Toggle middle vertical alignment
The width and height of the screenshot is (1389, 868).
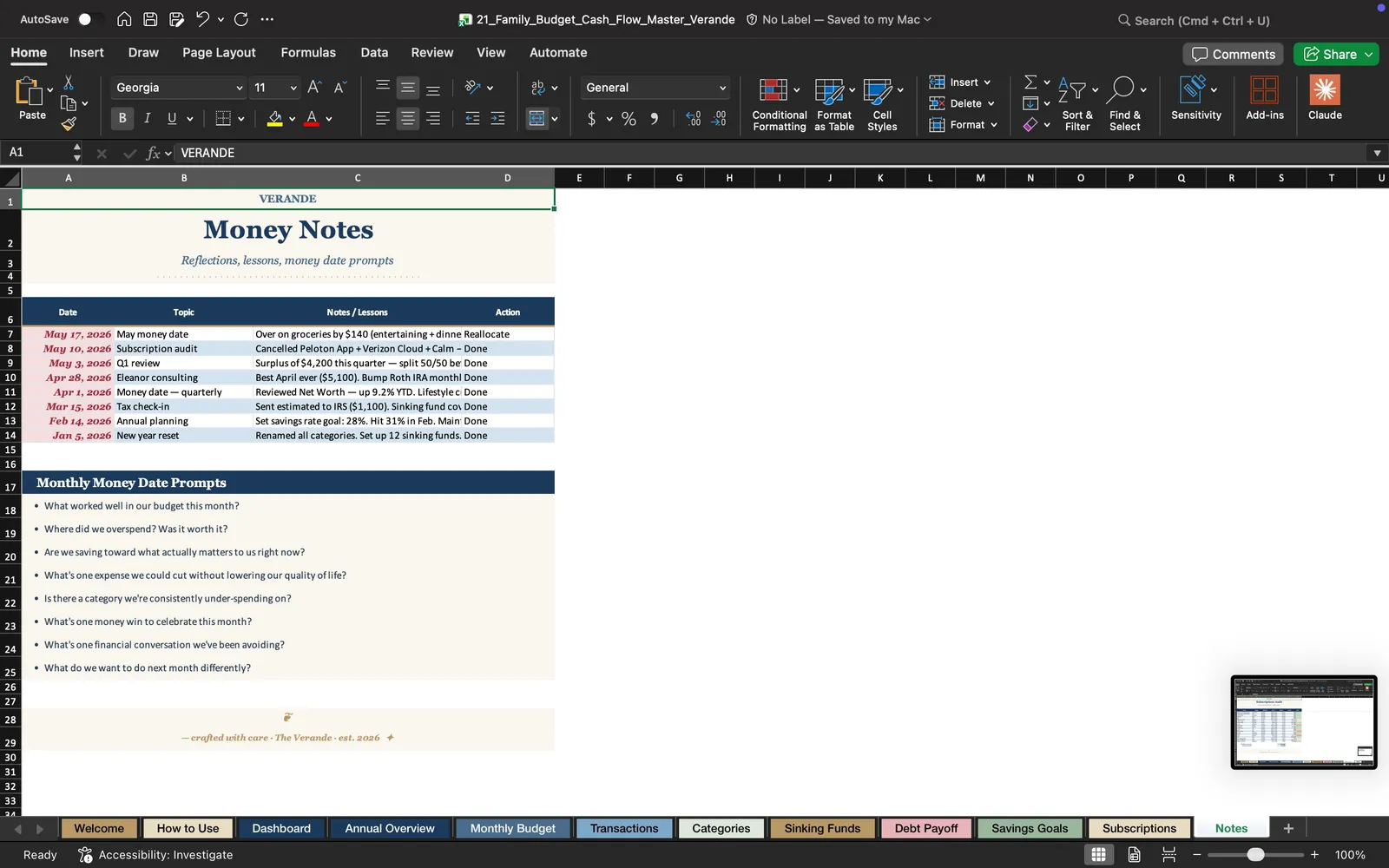pyautogui.click(x=407, y=88)
